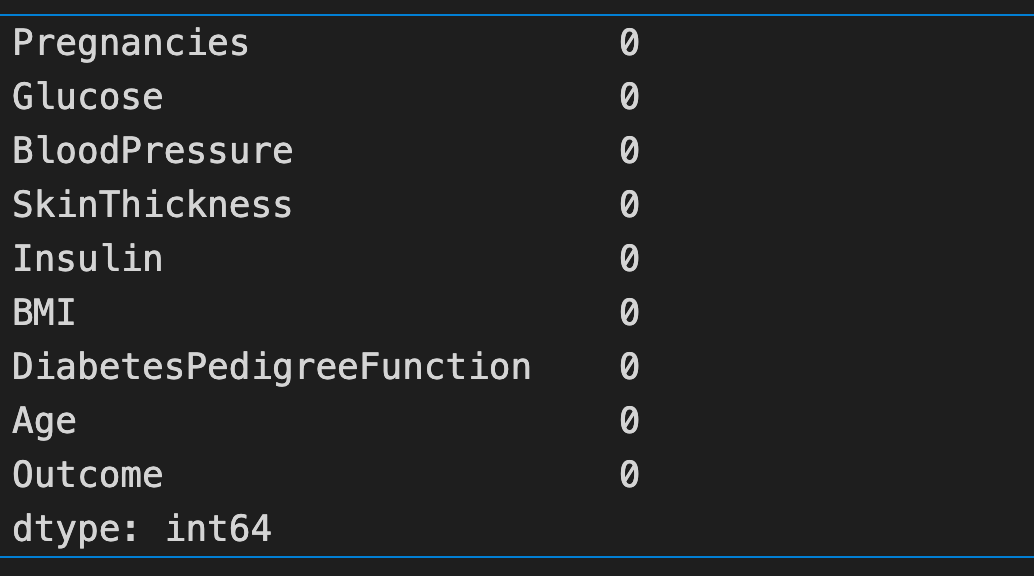Select the int64 type text
The width and height of the screenshot is (1034, 576).
(218, 529)
